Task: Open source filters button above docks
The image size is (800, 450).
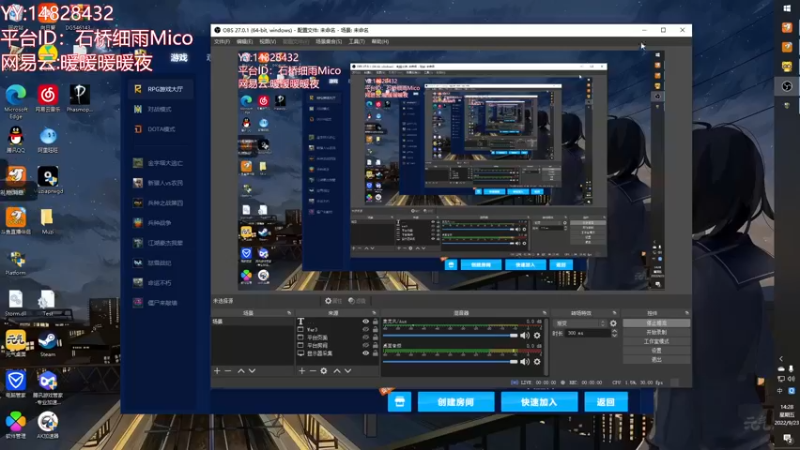Action: pyautogui.click(x=357, y=301)
